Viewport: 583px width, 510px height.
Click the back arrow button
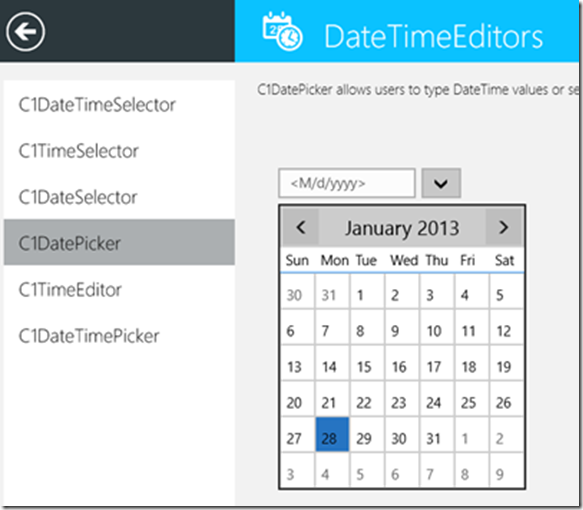25,32
